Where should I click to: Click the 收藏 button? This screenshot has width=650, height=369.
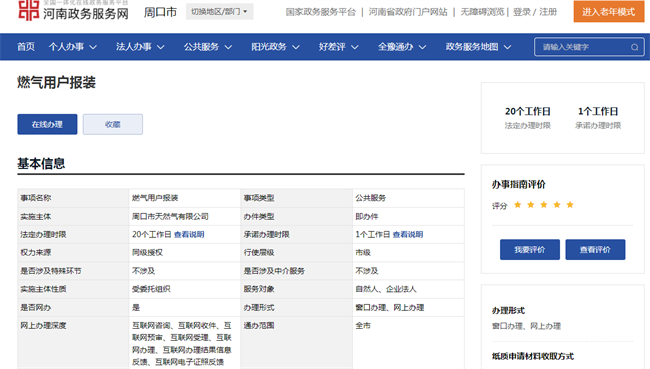(x=113, y=124)
